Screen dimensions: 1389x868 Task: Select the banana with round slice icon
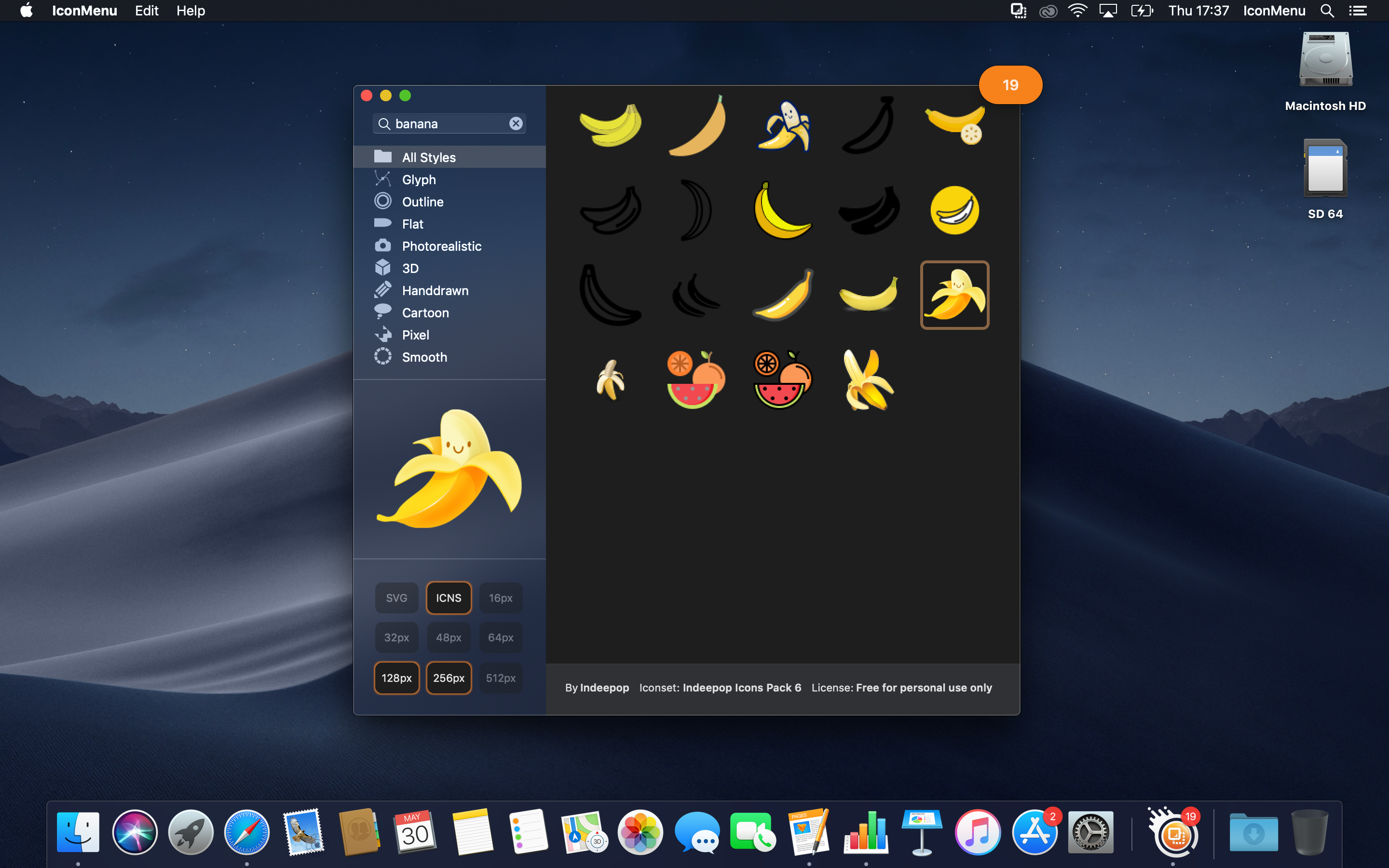[954, 124]
